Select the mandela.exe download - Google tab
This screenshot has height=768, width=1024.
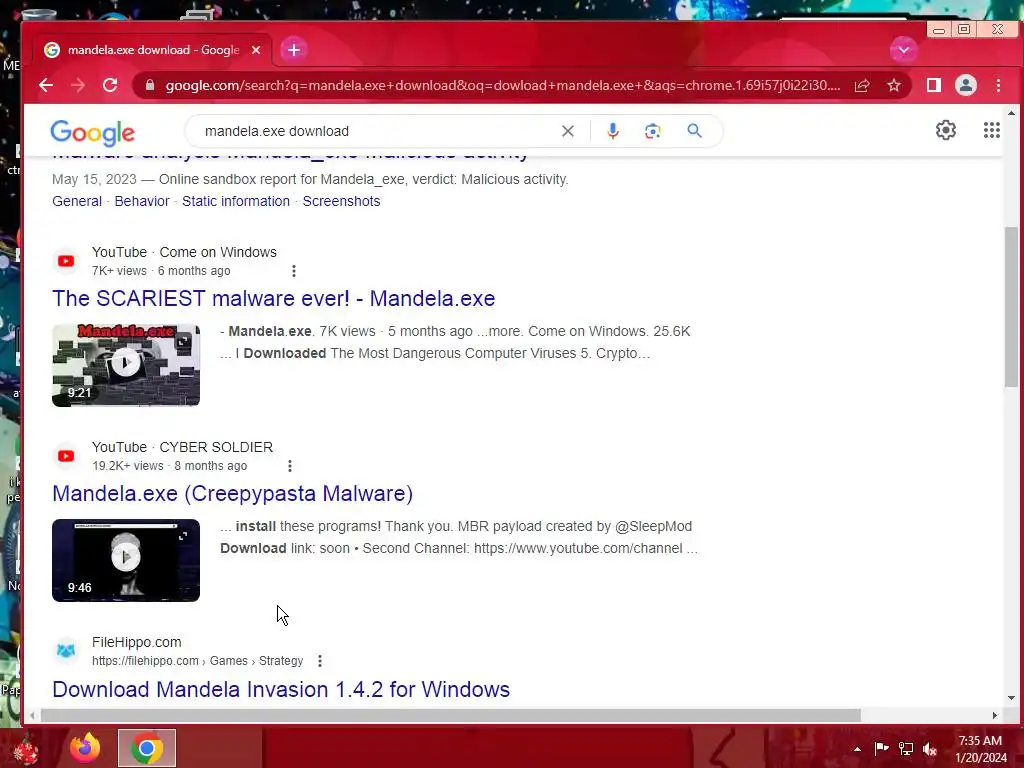(x=152, y=50)
